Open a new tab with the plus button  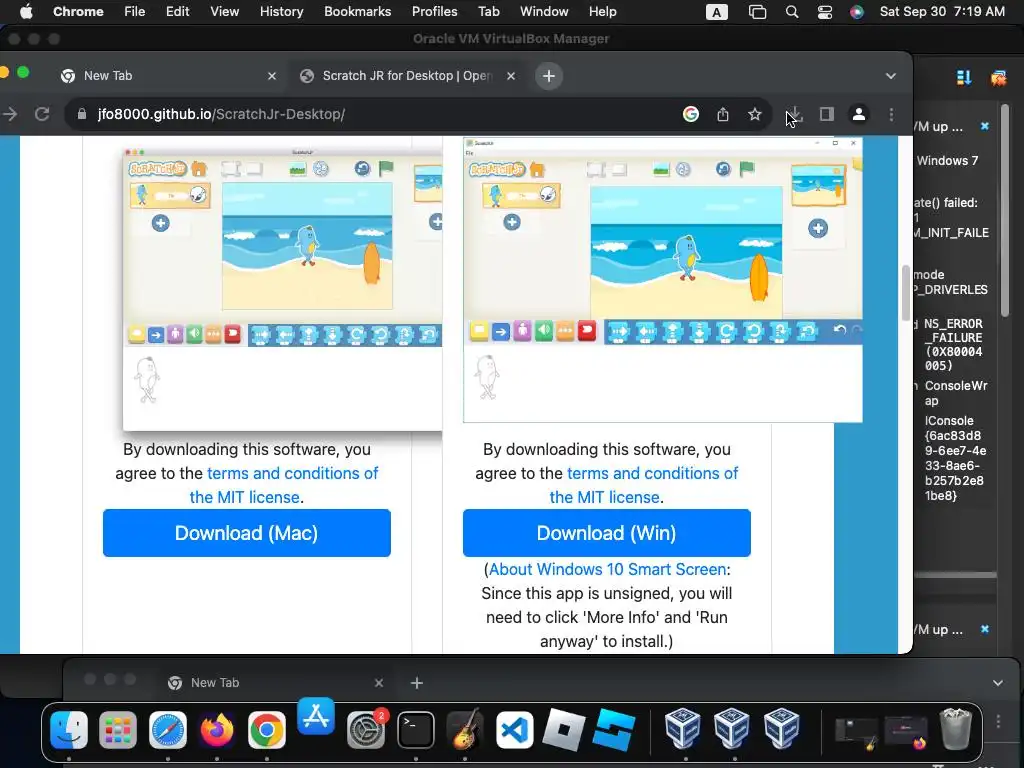549,76
